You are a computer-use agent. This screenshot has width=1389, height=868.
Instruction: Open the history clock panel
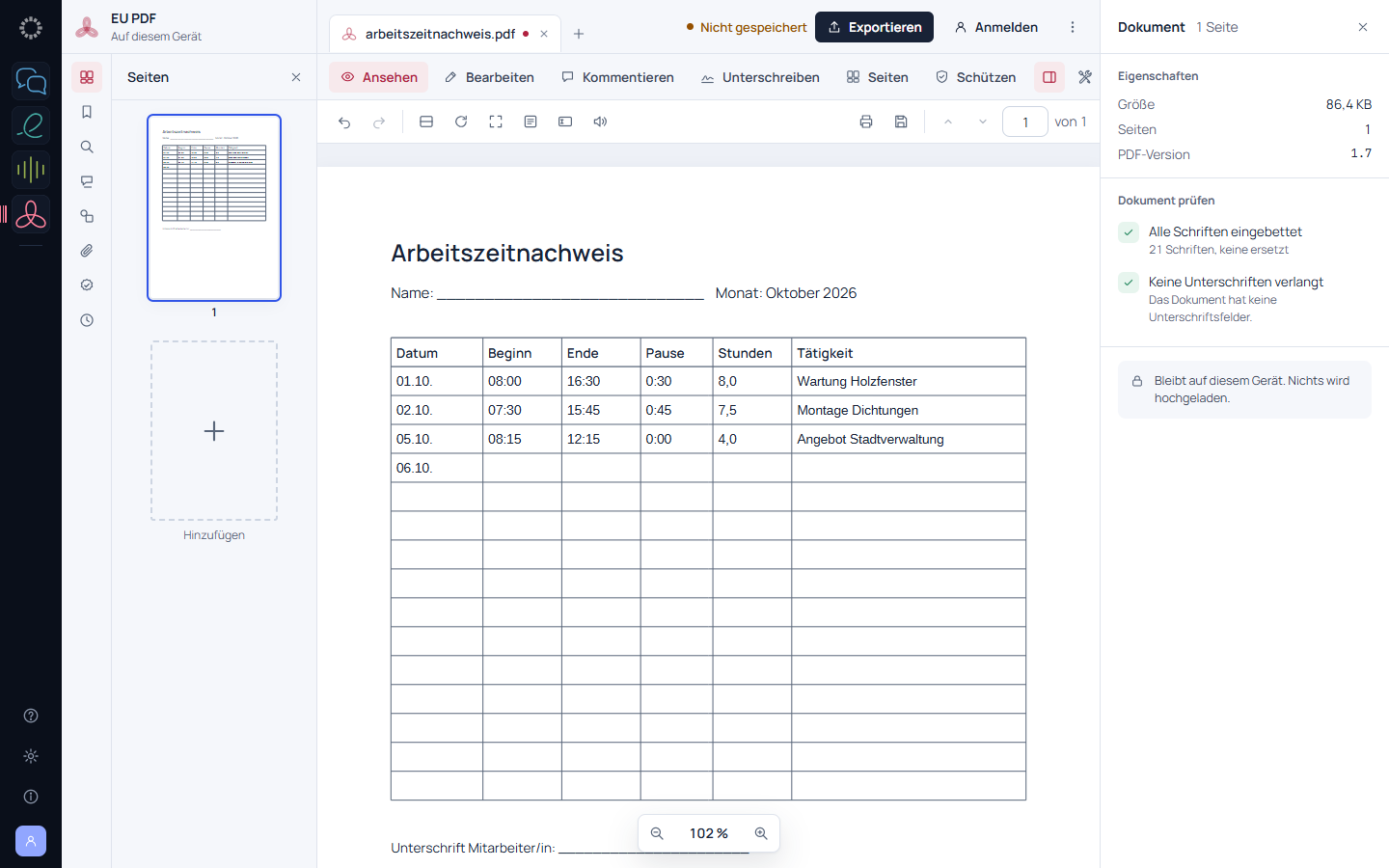(x=87, y=320)
